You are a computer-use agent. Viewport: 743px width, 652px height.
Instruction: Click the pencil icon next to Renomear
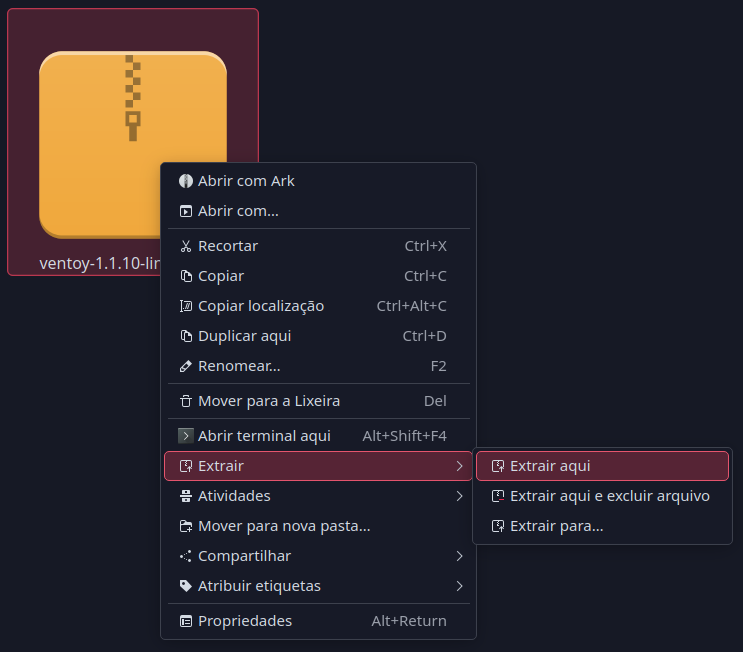pyautogui.click(x=185, y=366)
